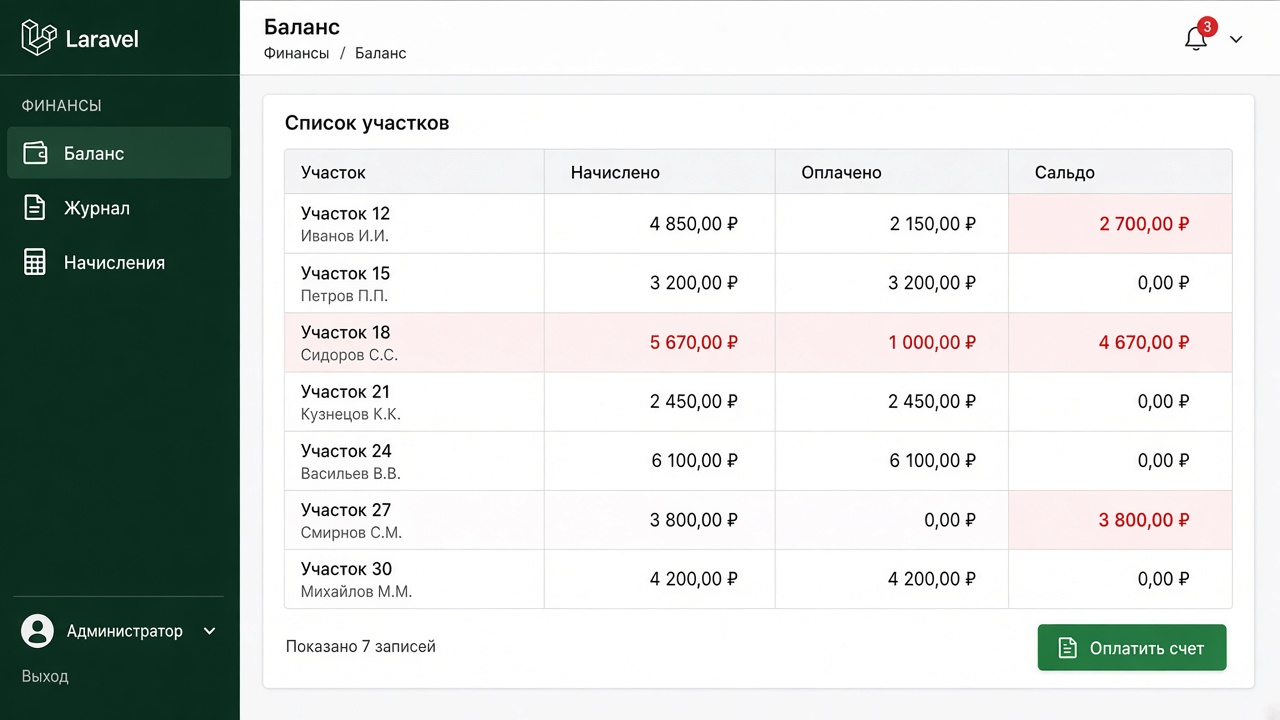1280x720 pixels.
Task: Open the Журнал sidebar menu item
Action: tap(119, 208)
